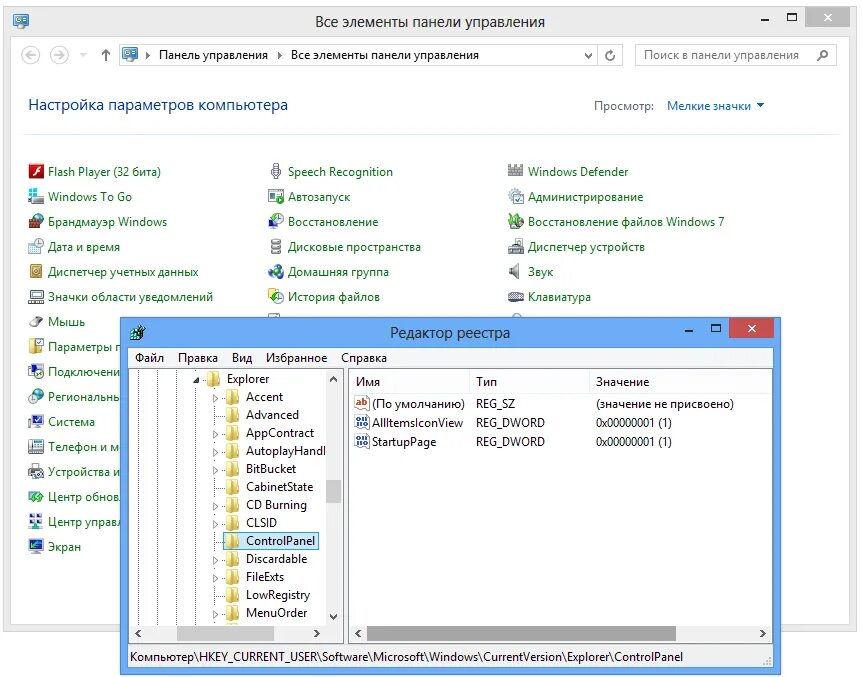This screenshot has width=862, height=677.
Task: Click the Forward navigation button
Action: [x=59, y=55]
